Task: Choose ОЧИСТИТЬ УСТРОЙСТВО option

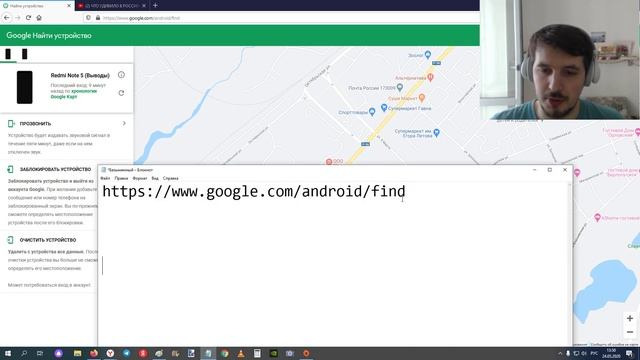Action: pyautogui.click(x=48, y=240)
